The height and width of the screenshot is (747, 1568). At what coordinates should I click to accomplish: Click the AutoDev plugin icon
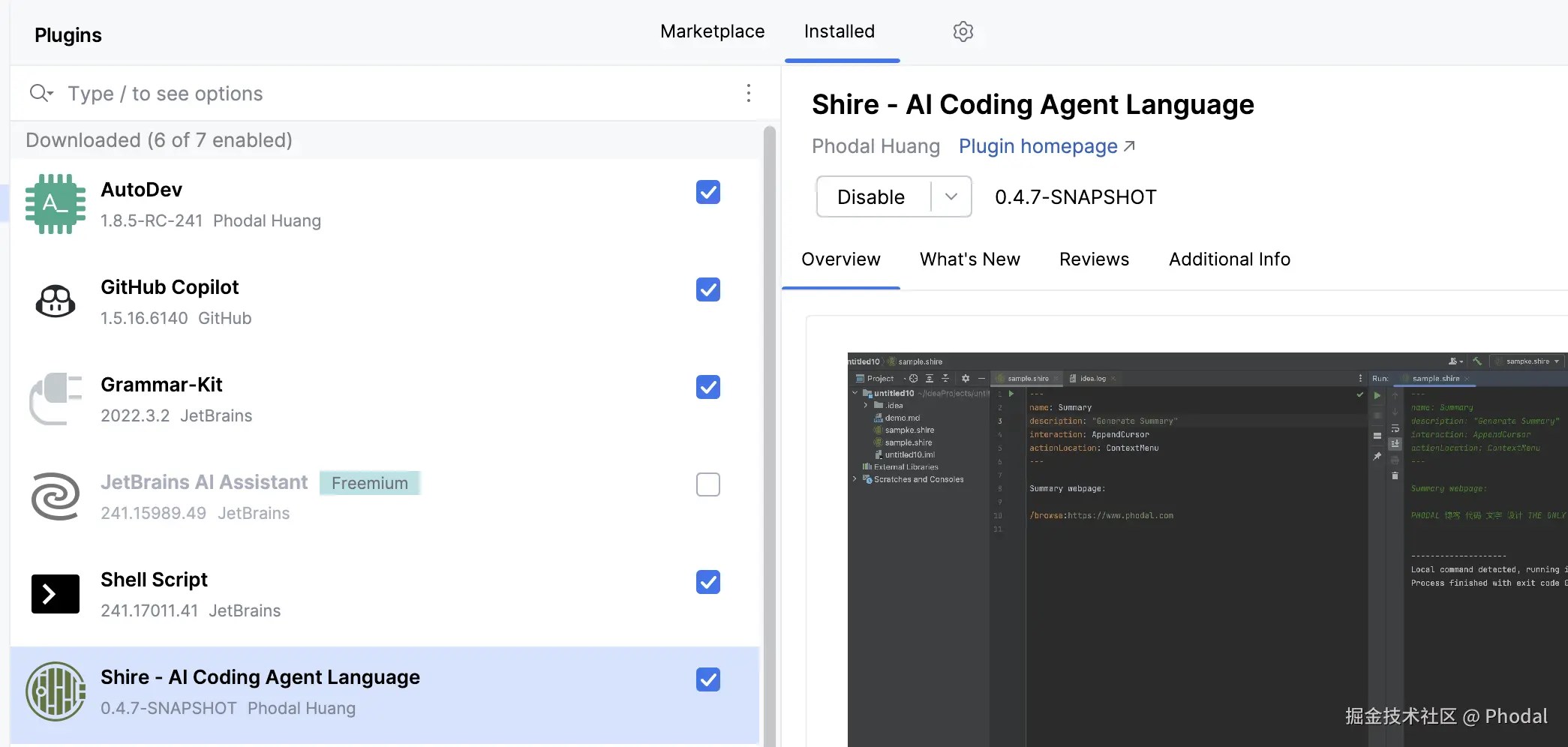coord(56,204)
